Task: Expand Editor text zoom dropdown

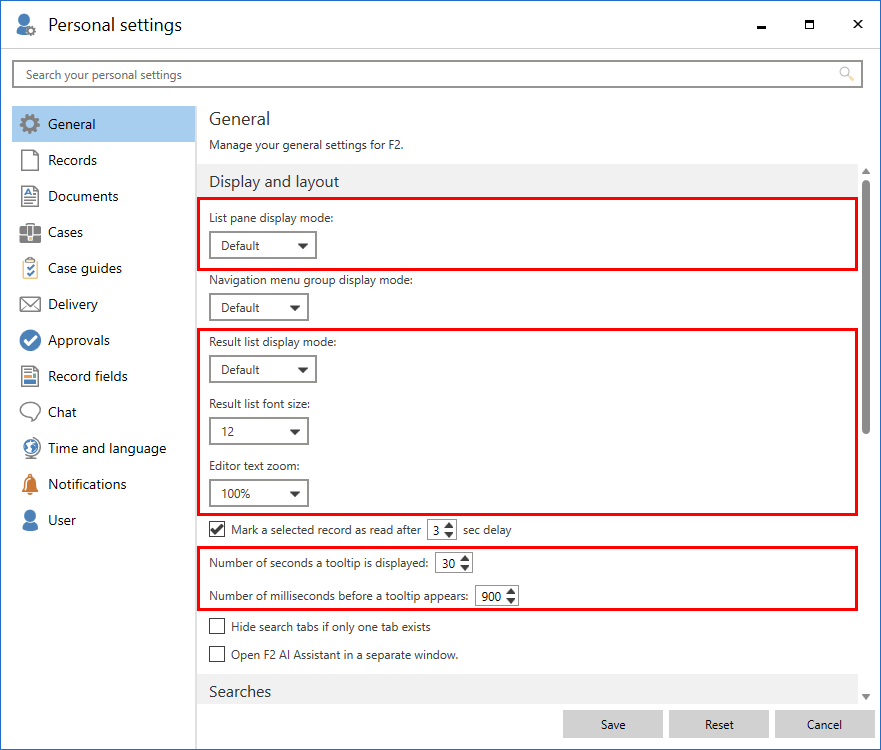Action: click(x=258, y=493)
